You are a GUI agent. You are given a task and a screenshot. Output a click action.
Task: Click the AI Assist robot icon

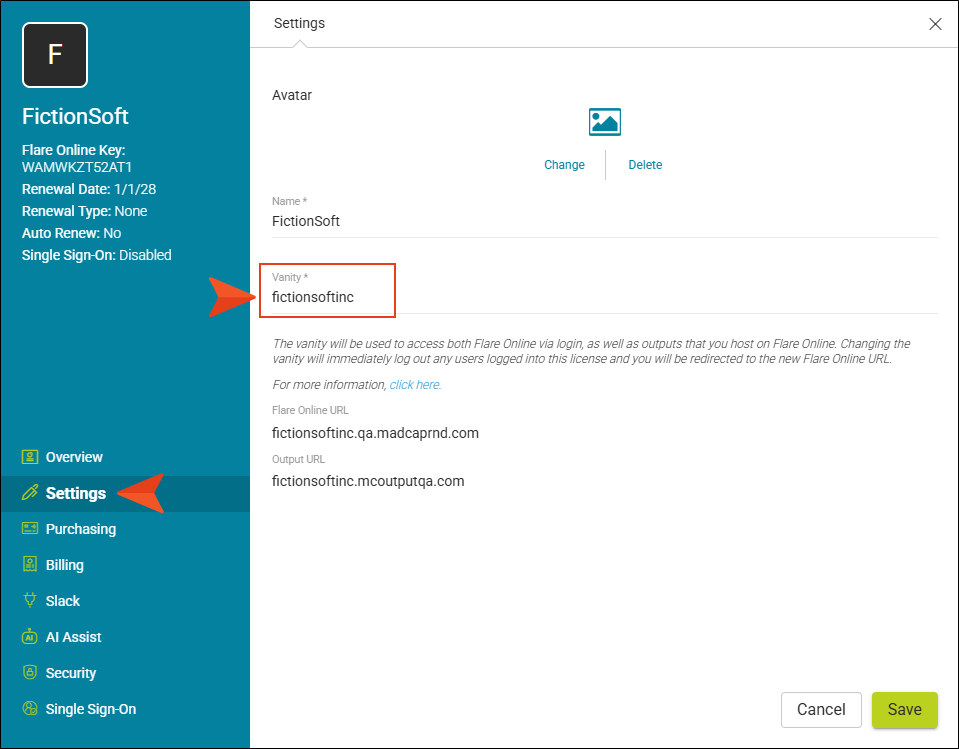click(29, 636)
